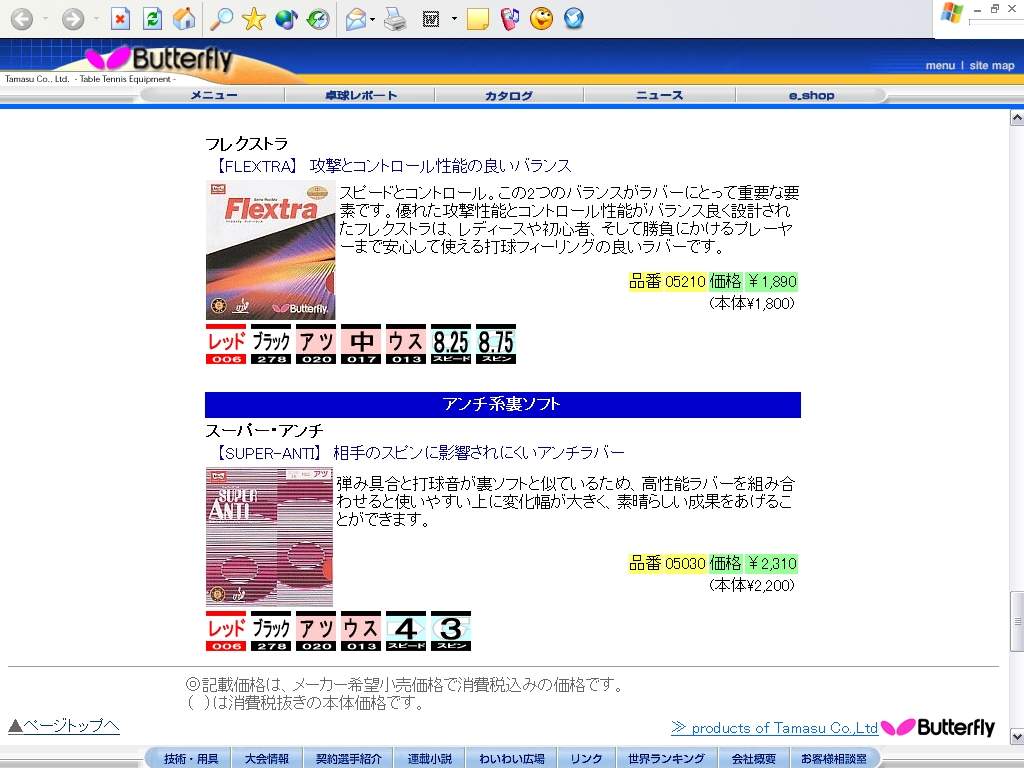Screen dimensions: 1024x768
Task: Click the yellow sticky note icon
Action: click(478, 18)
